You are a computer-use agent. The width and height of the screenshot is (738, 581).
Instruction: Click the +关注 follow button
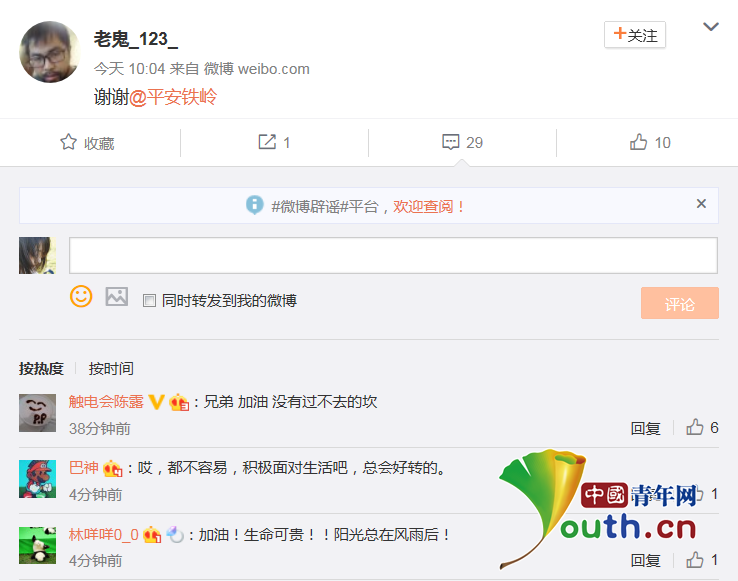tap(635, 35)
